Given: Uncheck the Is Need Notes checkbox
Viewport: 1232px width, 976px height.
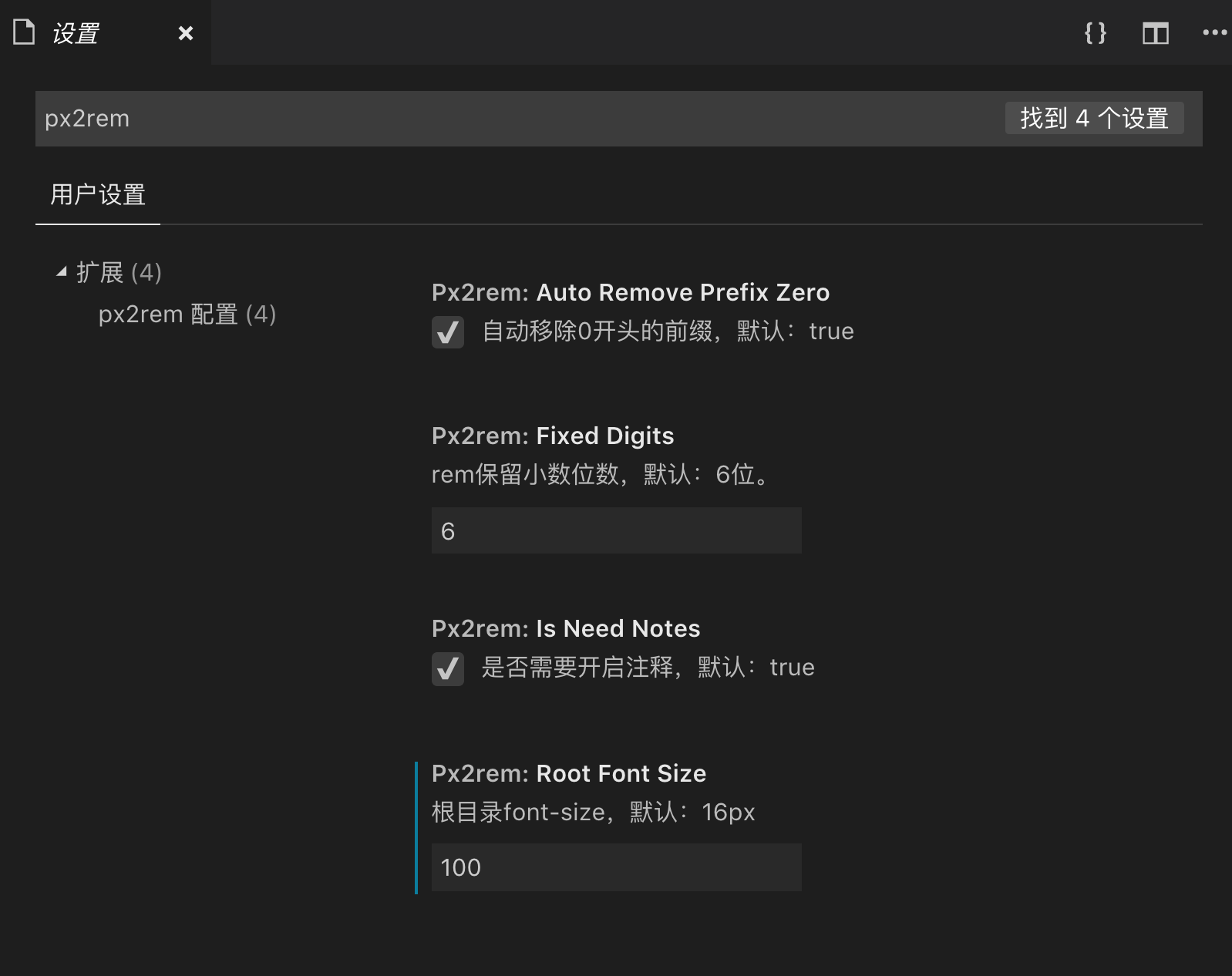Looking at the screenshot, I should click(x=448, y=668).
